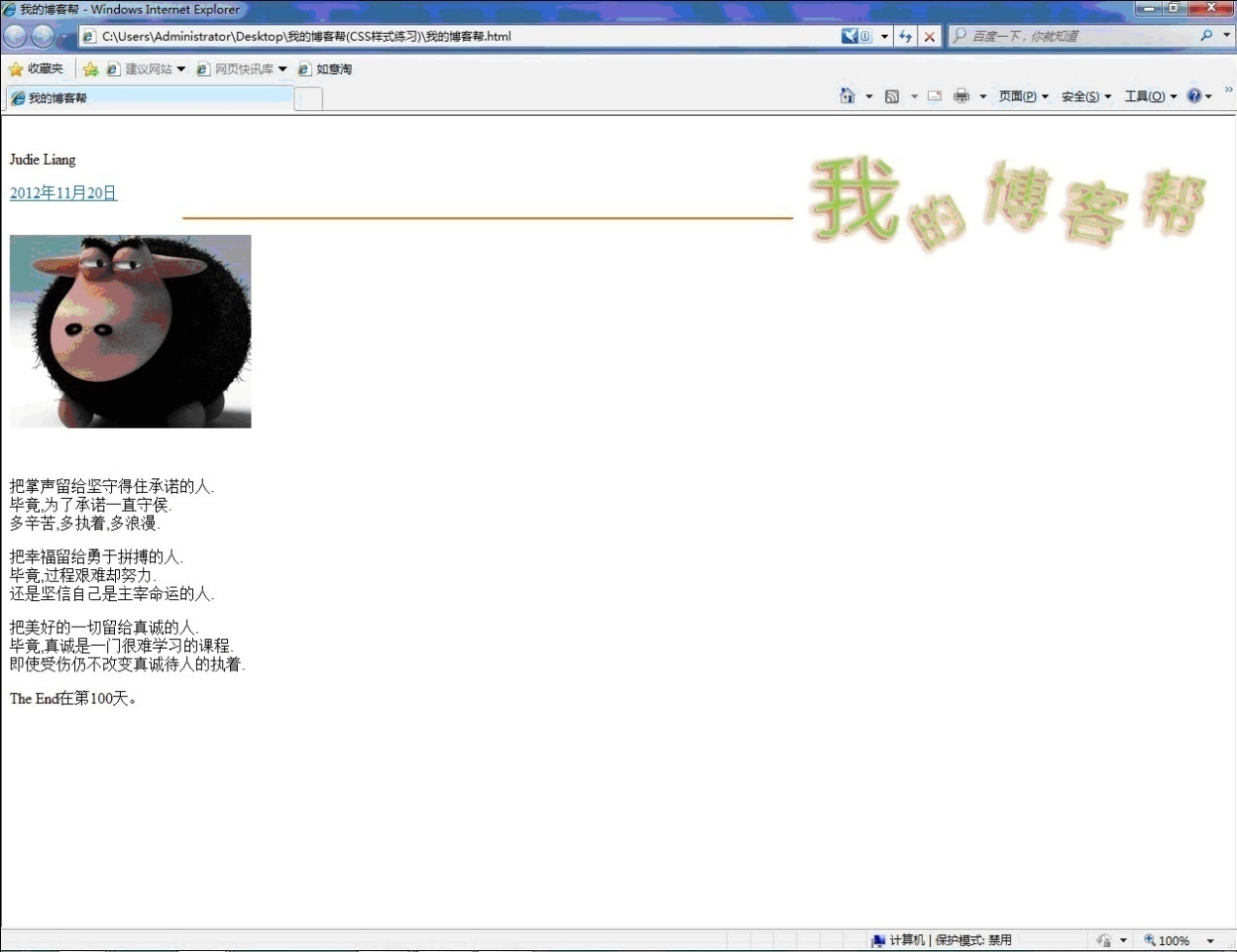Open the 工具(O) dropdown menu
This screenshot has height=952, width=1237.
point(1150,96)
